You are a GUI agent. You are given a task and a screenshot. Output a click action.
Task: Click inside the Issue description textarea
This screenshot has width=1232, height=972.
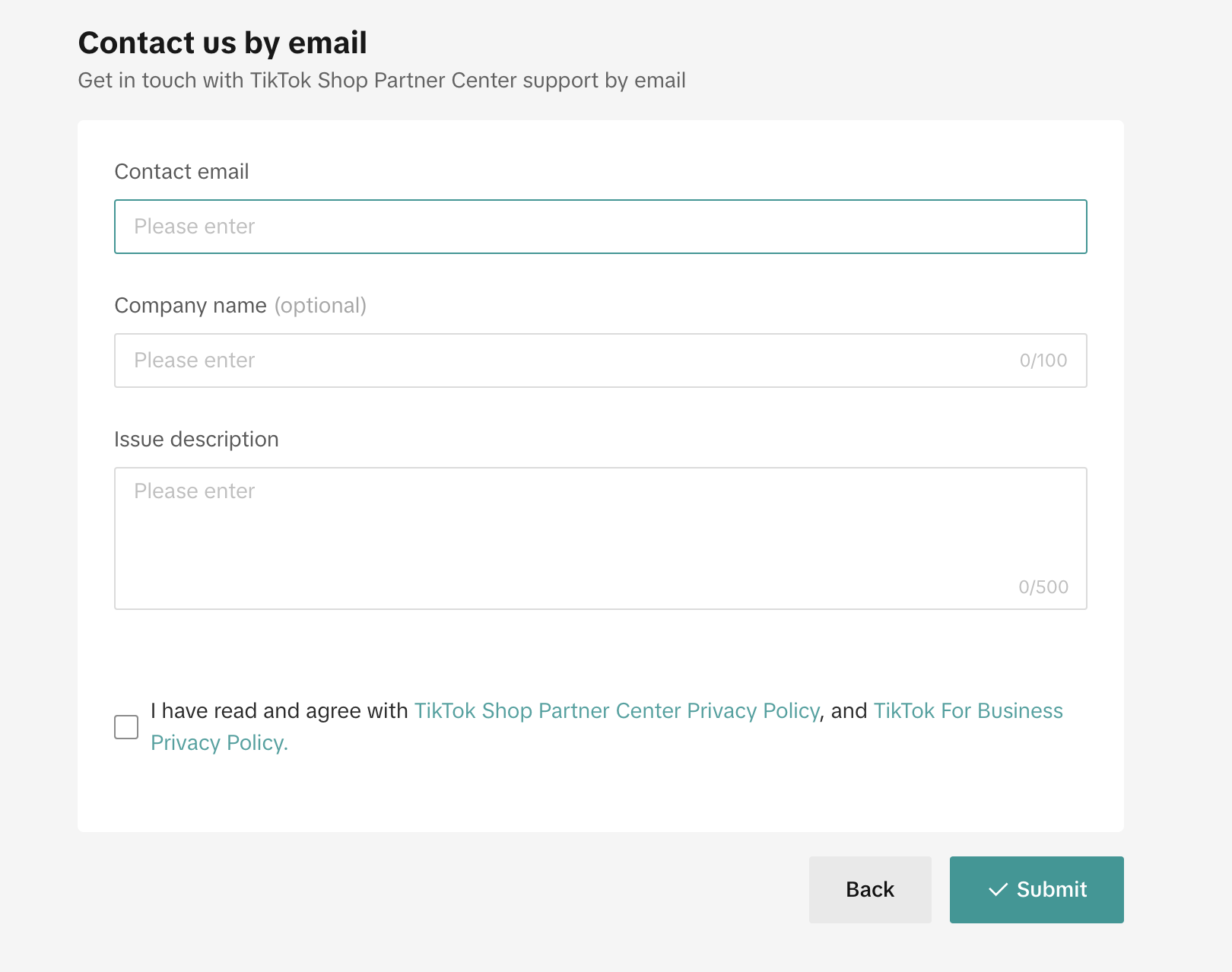pyautogui.click(x=600, y=538)
